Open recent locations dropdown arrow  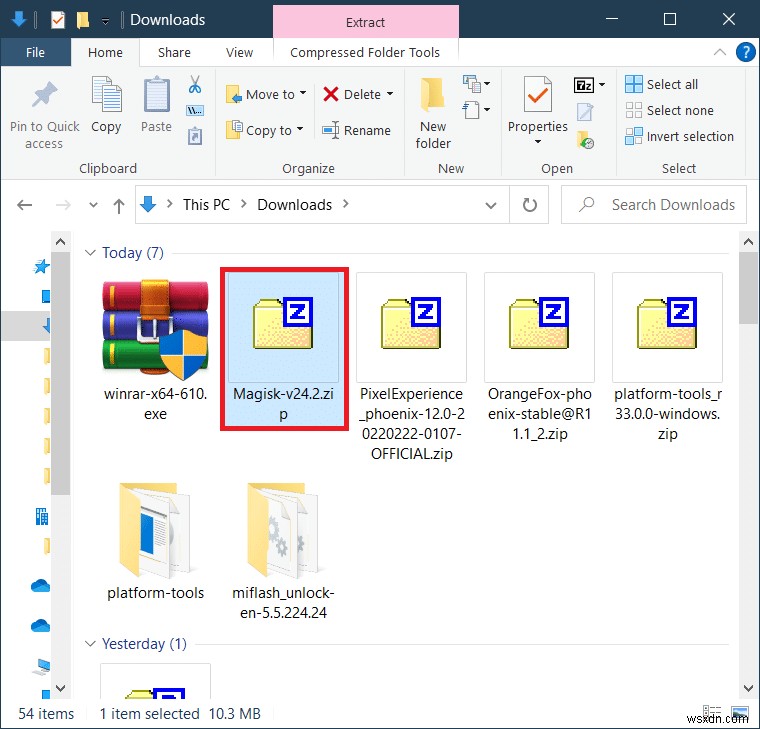93,205
